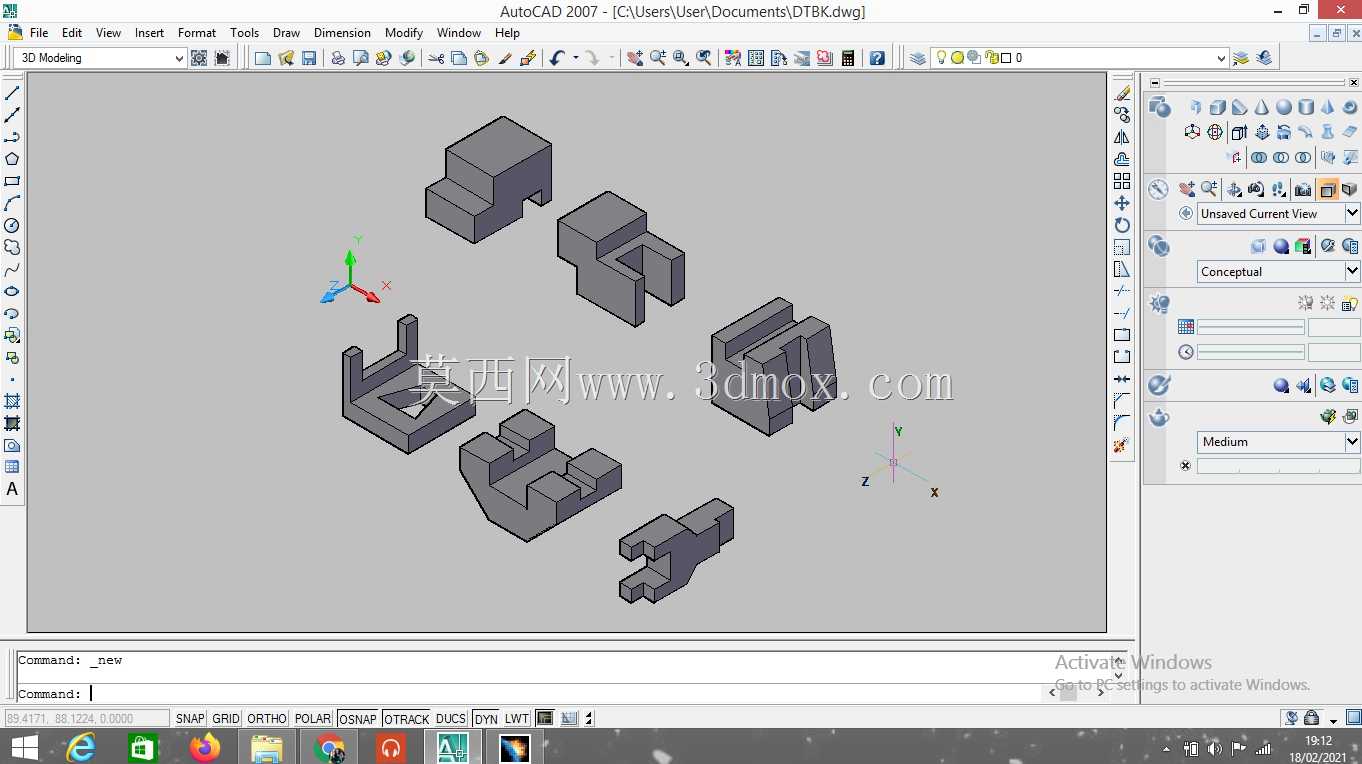The width and height of the screenshot is (1362, 764).
Task: Open the Help question-mark icon
Action: coord(877,58)
